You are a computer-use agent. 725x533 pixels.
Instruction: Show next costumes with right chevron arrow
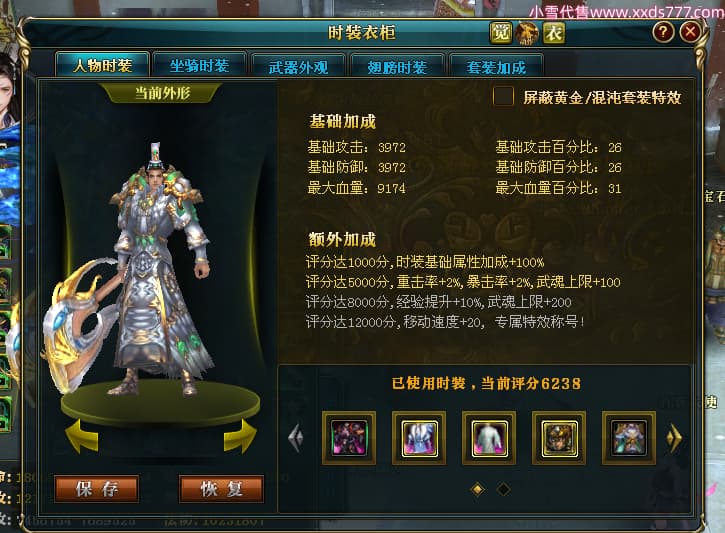point(674,437)
